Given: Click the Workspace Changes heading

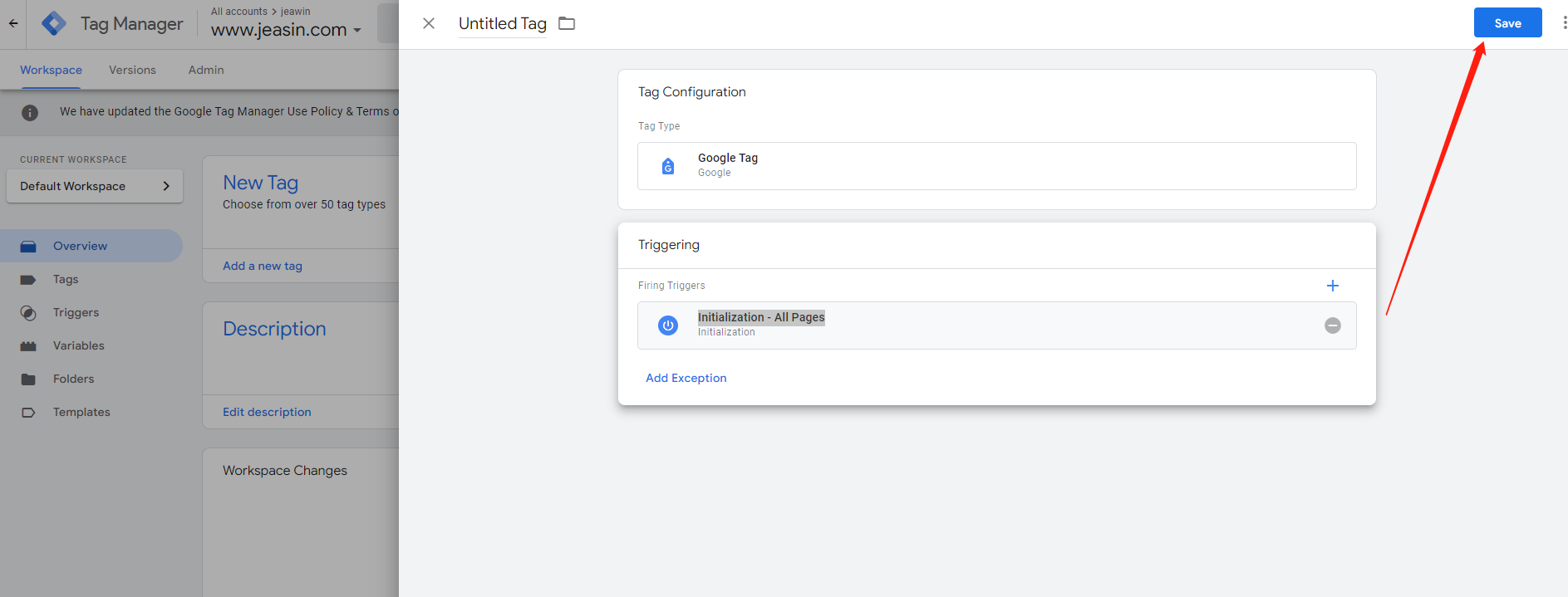Looking at the screenshot, I should point(285,471).
